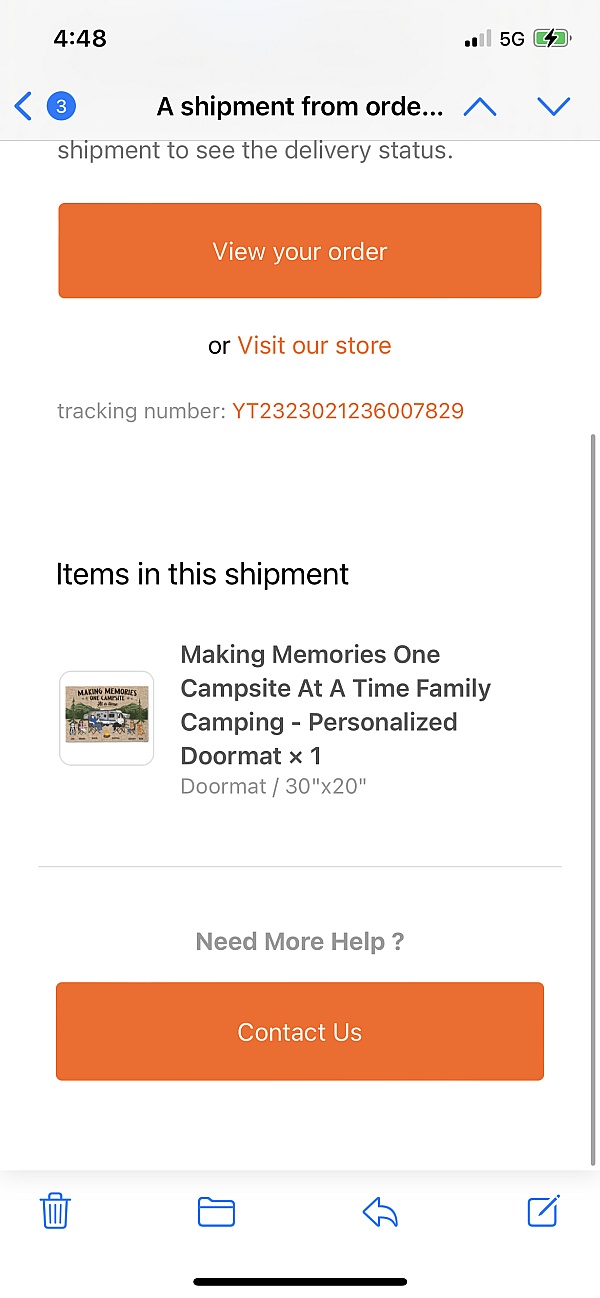Screen dimensions: 600x1298
Task: Tap the back chevron to return to inbox
Action: point(23,106)
